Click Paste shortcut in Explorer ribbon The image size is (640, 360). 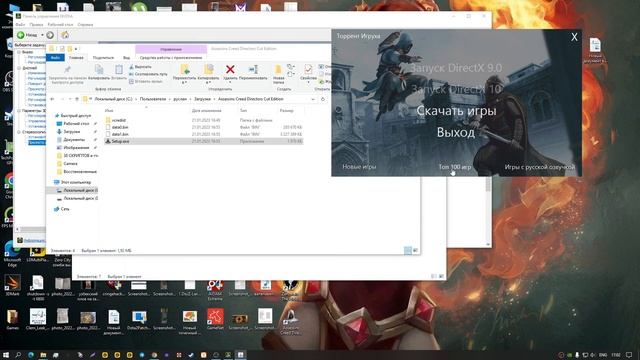pos(146,81)
